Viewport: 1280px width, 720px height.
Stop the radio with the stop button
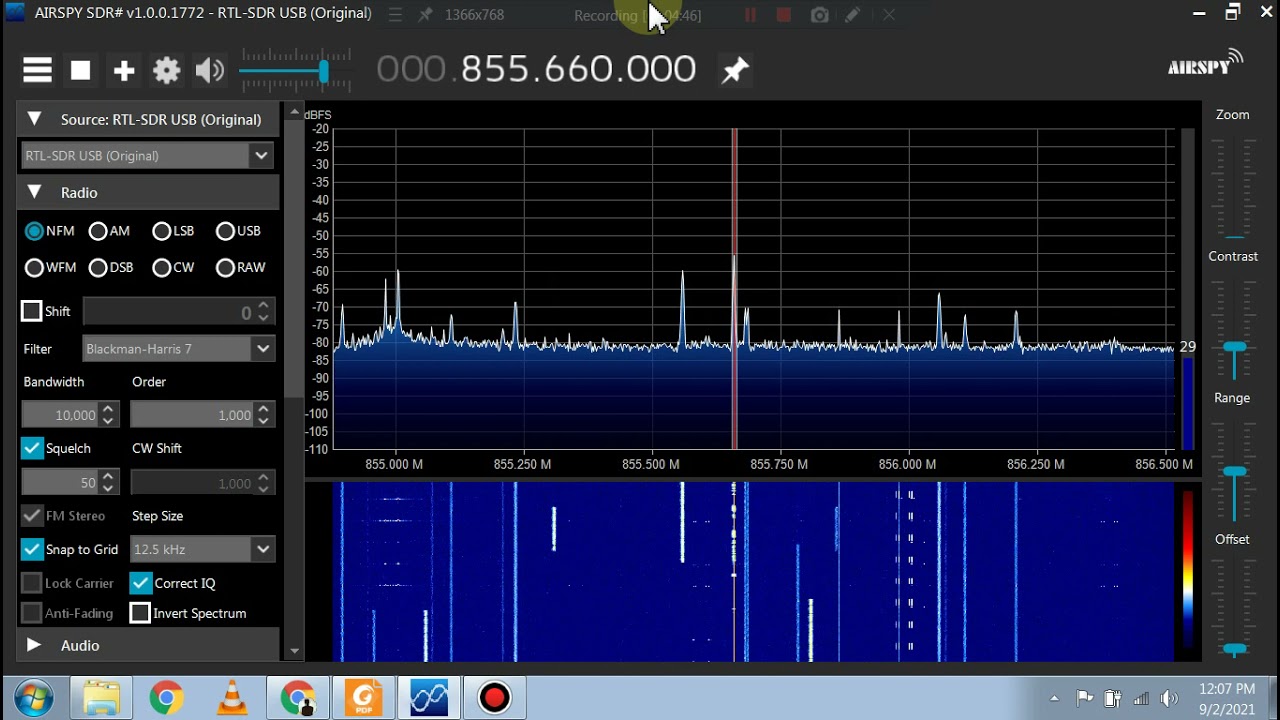tap(81, 70)
